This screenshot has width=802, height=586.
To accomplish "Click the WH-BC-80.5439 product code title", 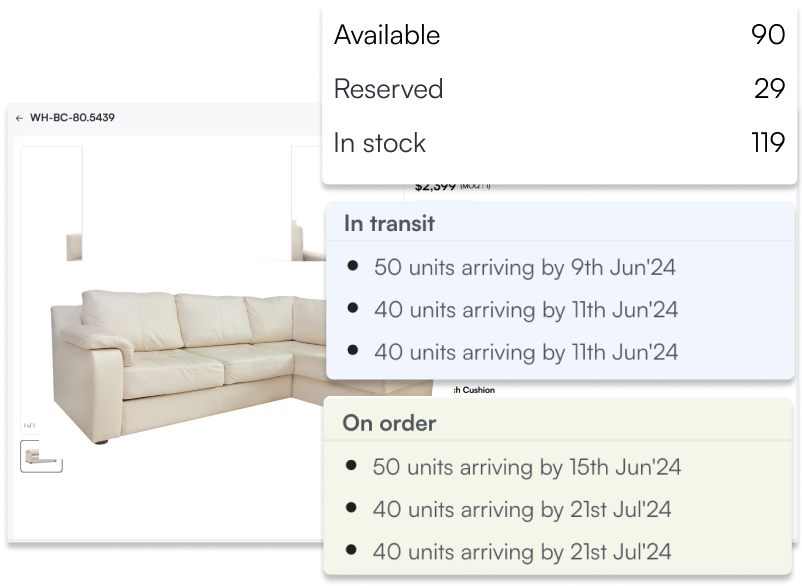I will click(x=72, y=118).
